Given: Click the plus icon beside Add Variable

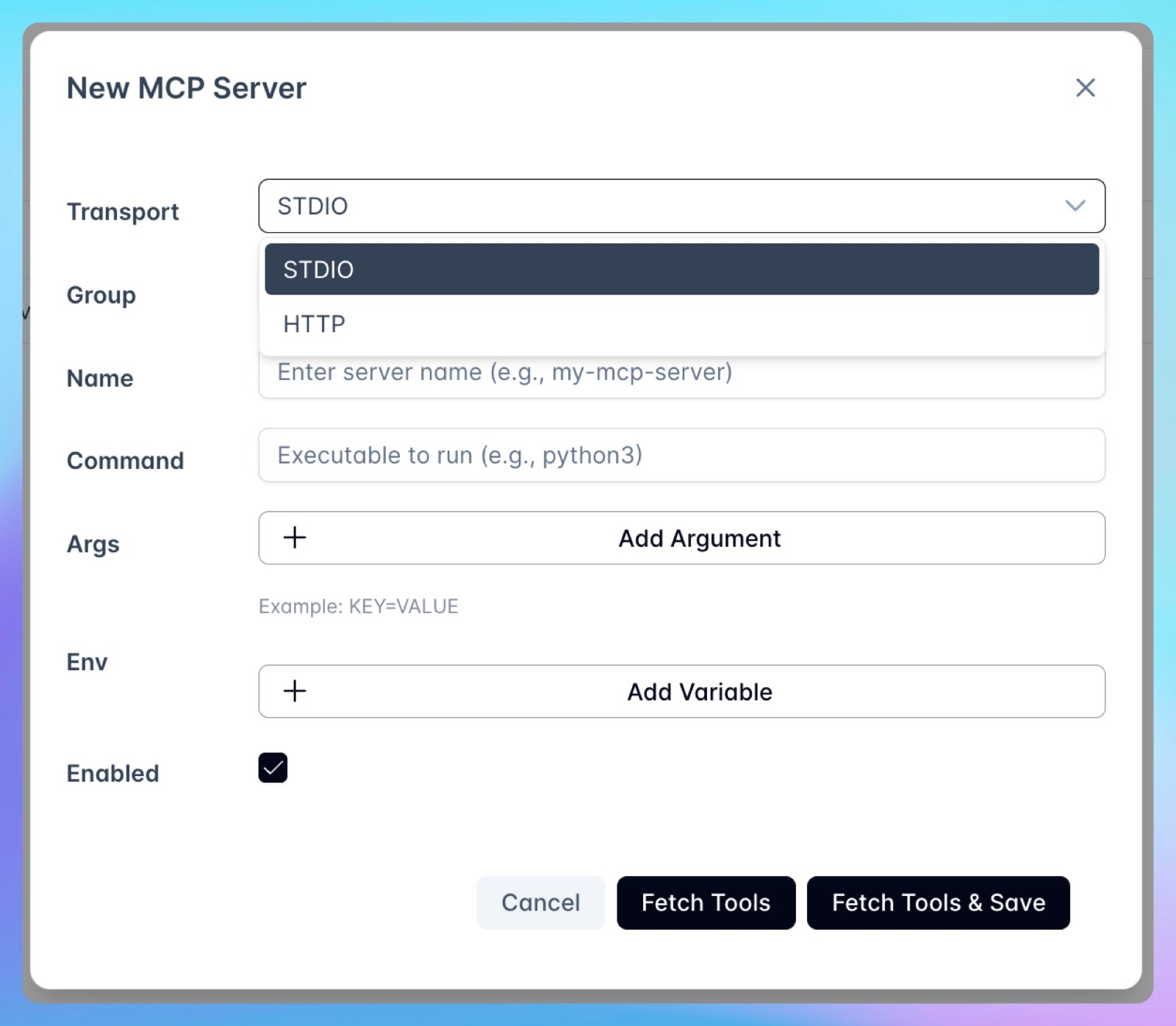Looking at the screenshot, I should point(294,691).
